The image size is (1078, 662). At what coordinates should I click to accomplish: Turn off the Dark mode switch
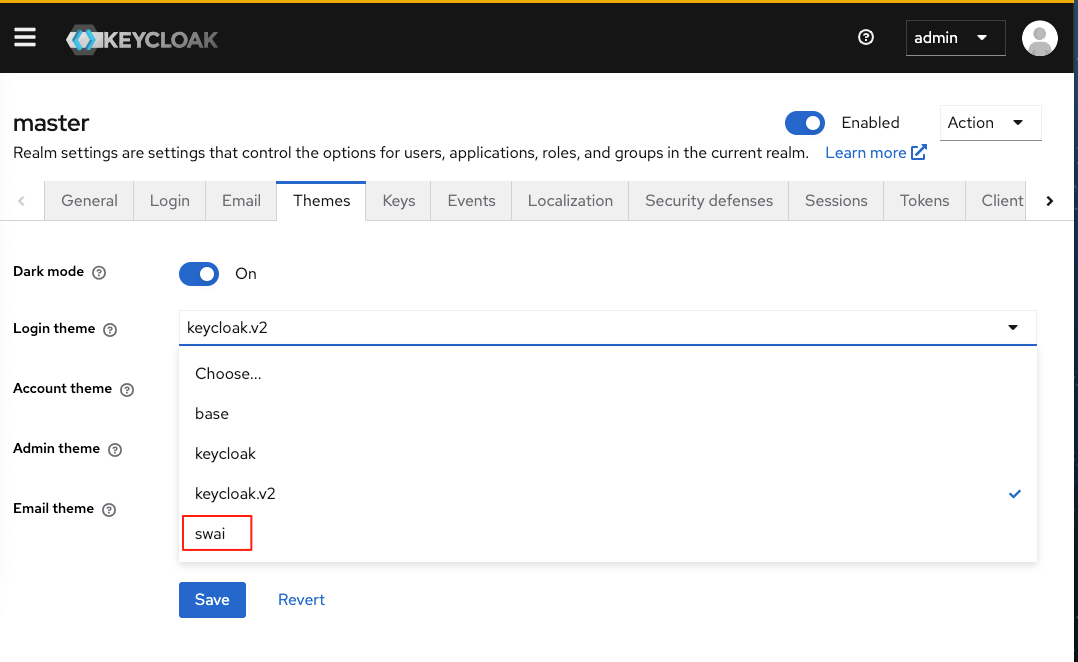point(199,274)
